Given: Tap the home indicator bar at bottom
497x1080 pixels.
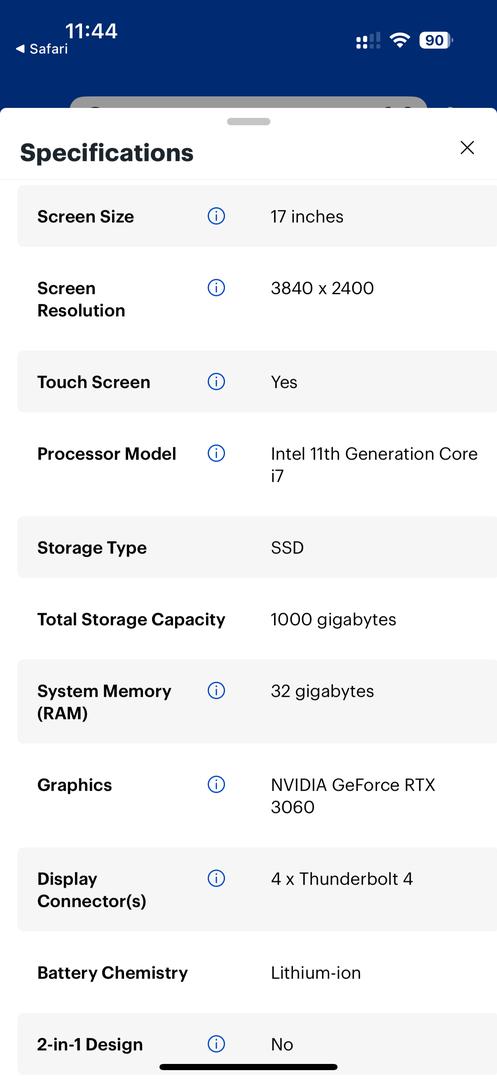Looking at the screenshot, I should 248,1067.
